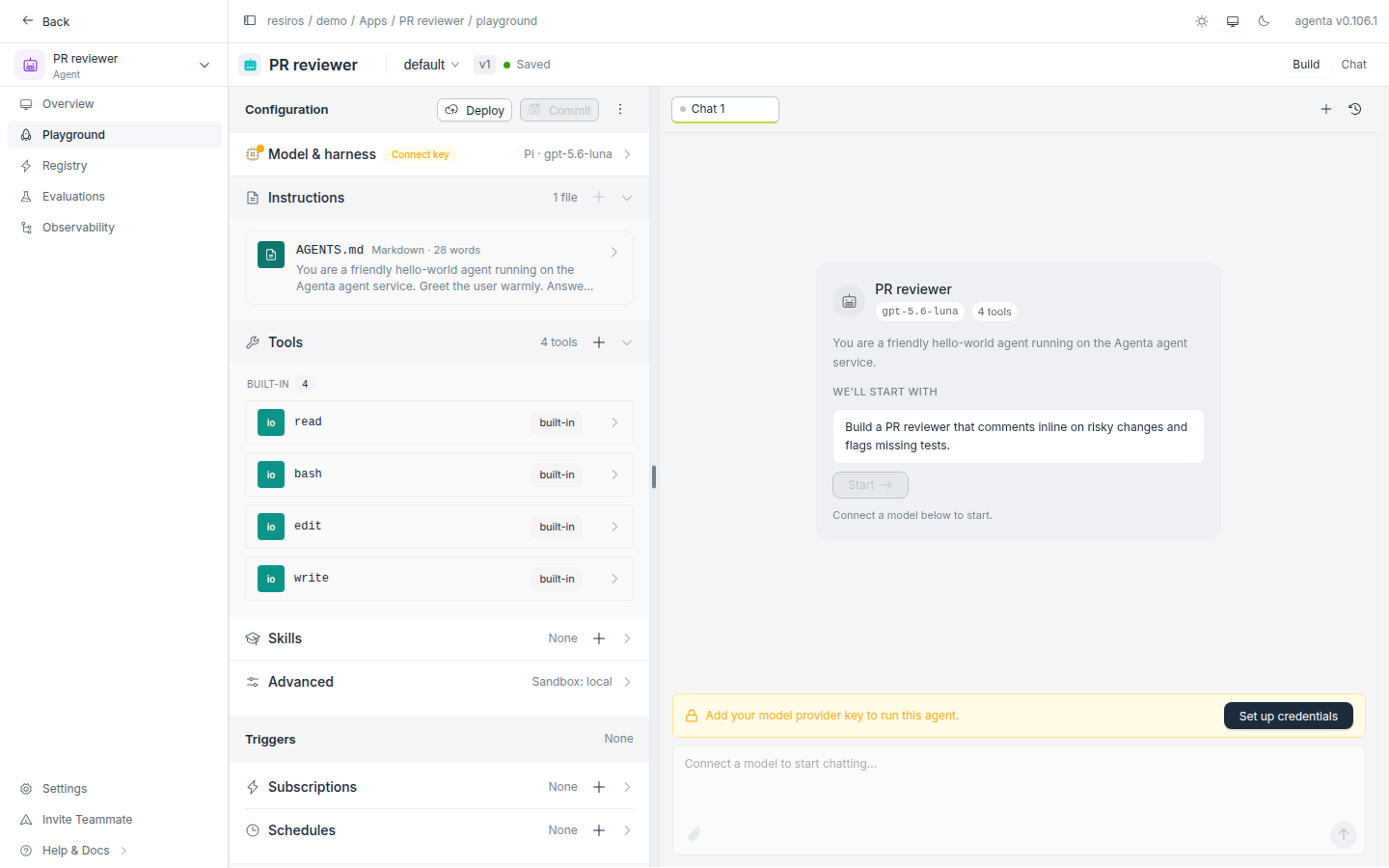This screenshot has width=1389, height=868.
Task: Add a new subscription
Action: (x=599, y=787)
